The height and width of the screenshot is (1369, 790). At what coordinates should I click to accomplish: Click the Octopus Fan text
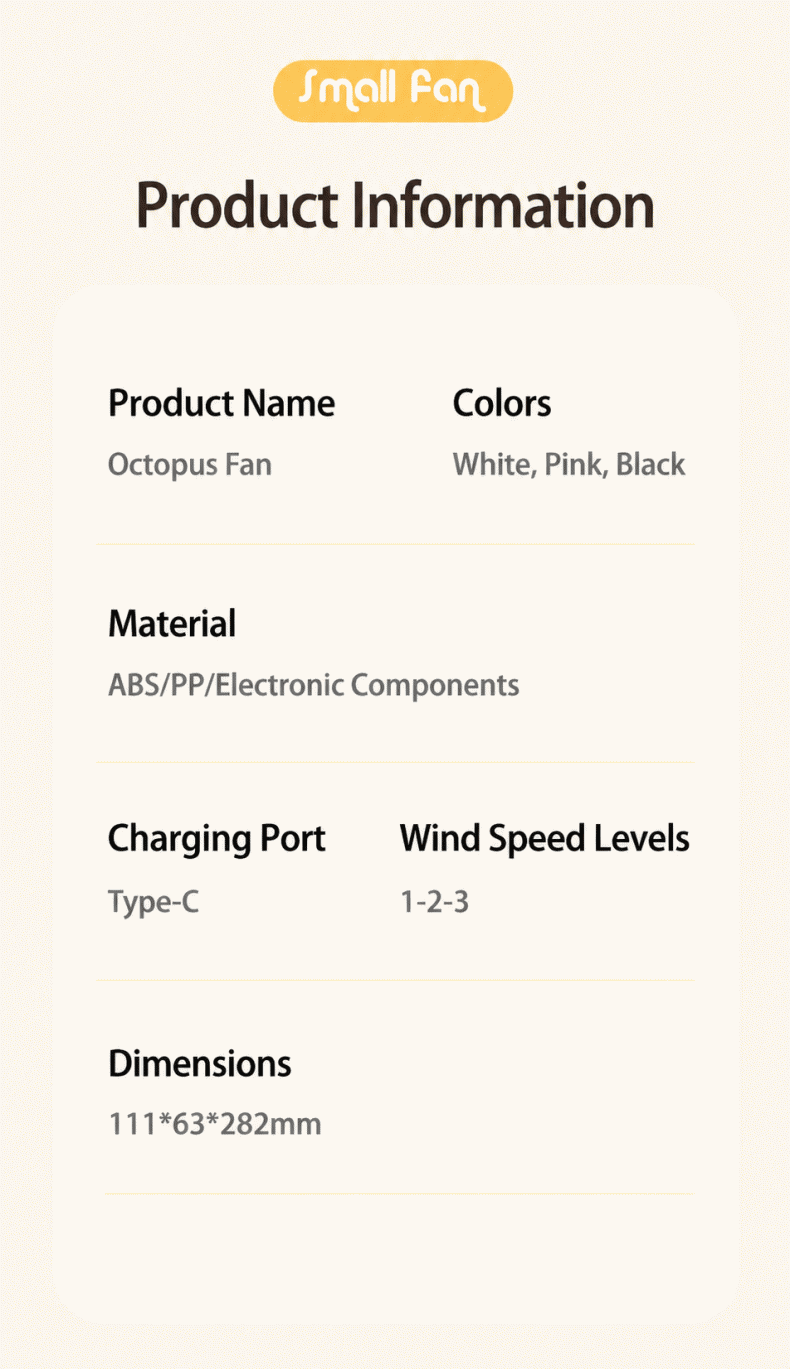[x=190, y=465]
